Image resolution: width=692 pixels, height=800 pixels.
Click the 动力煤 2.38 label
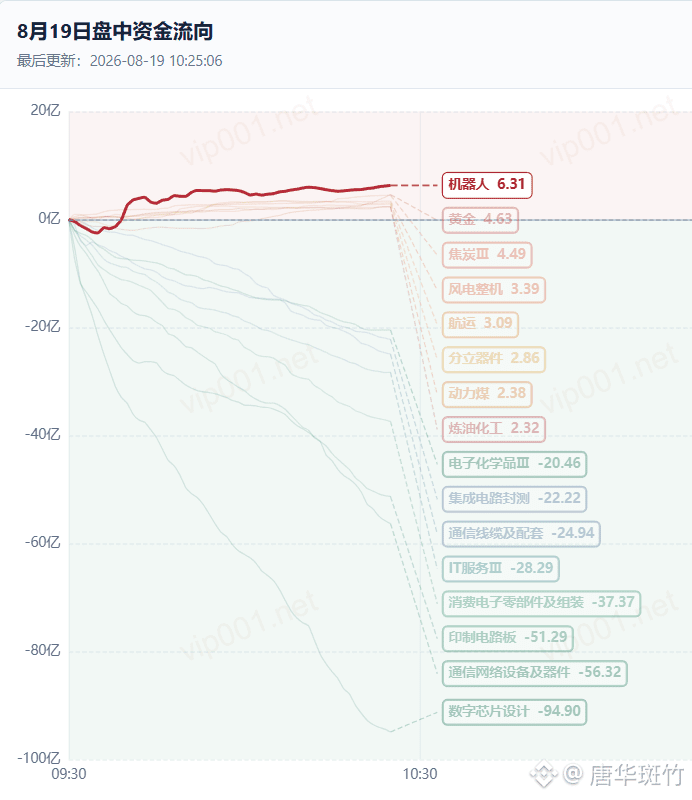[x=487, y=394]
